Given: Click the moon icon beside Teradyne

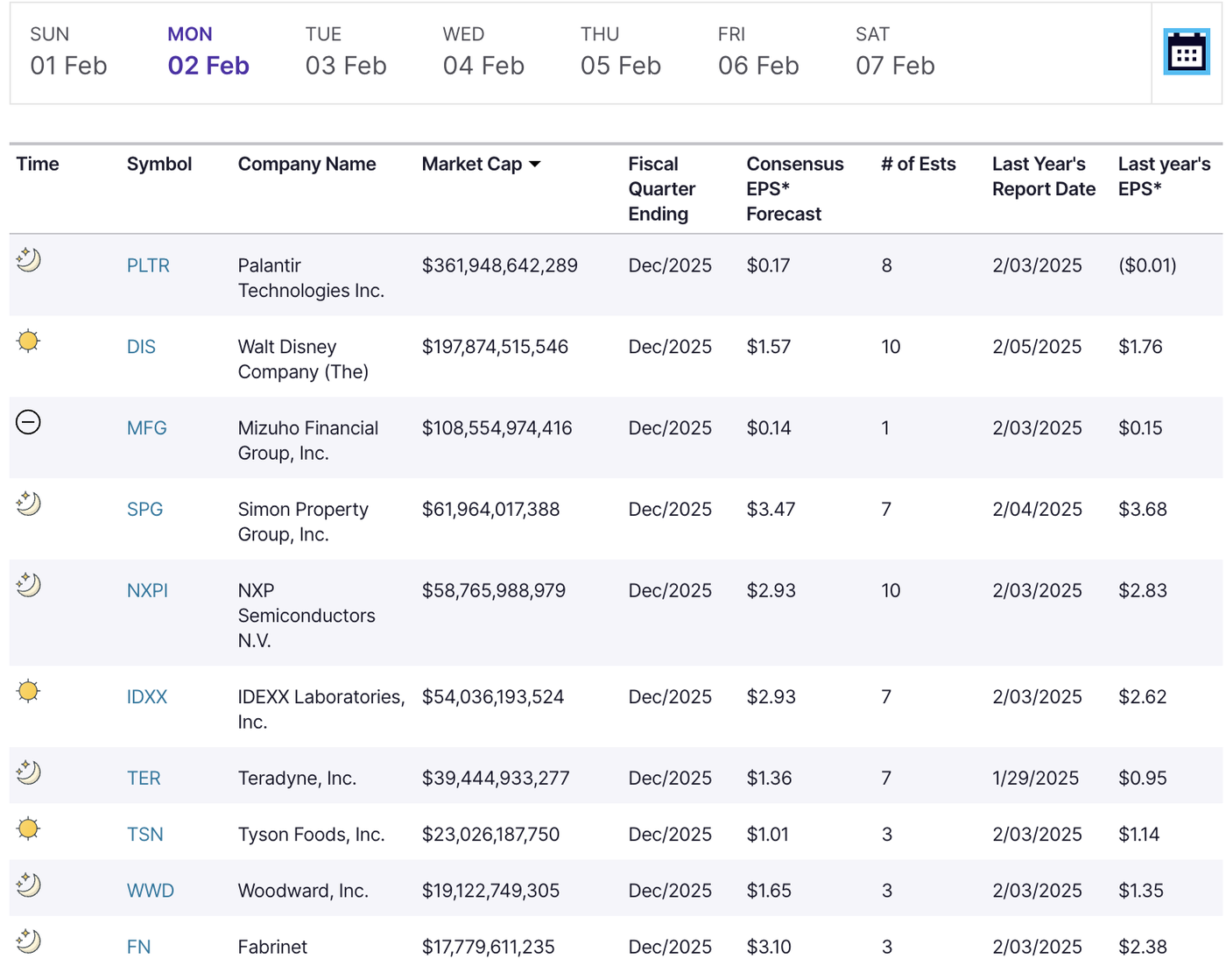Looking at the screenshot, I should coord(29,772).
